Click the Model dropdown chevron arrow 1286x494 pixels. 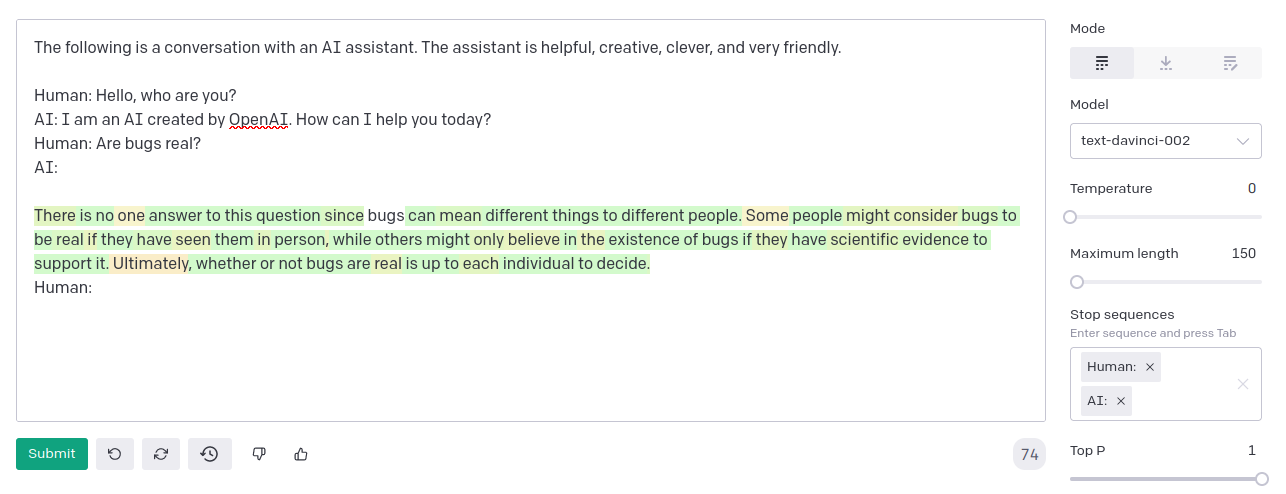1243,141
